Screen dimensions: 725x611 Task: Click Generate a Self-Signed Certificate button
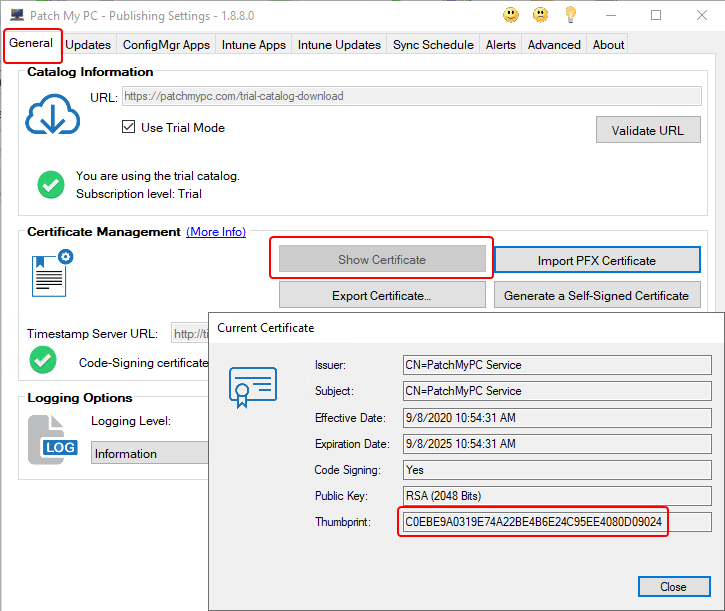tap(597, 295)
